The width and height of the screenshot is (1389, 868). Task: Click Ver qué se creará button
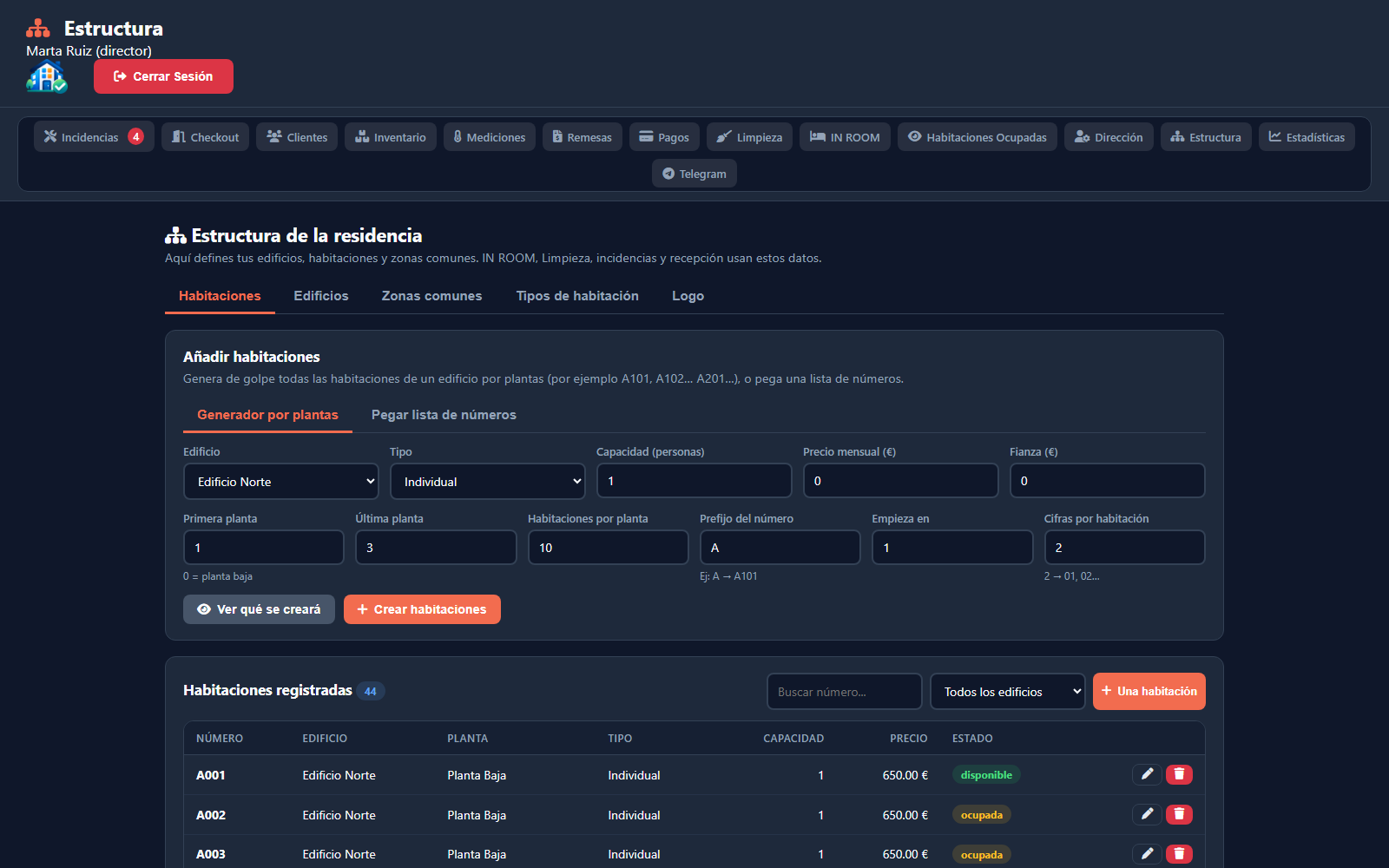259,609
